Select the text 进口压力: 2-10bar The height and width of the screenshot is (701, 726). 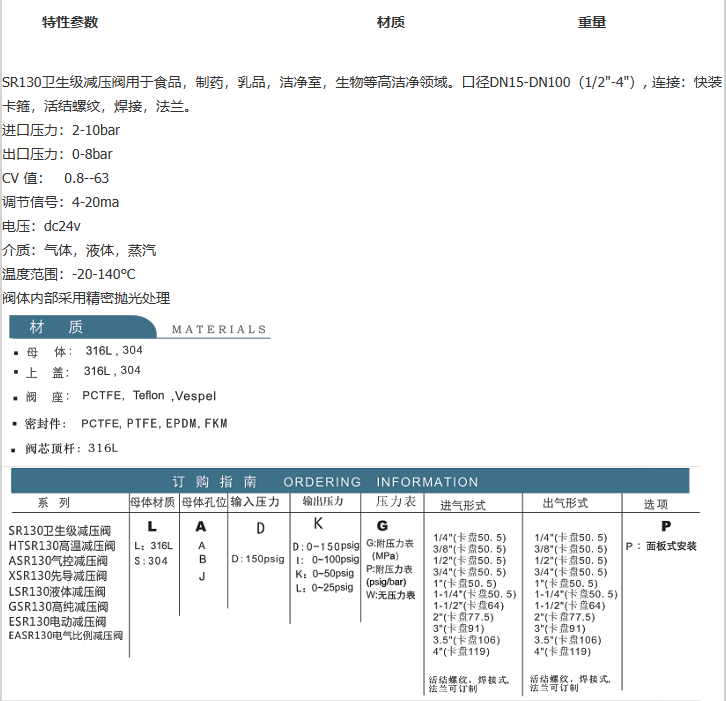[x=61, y=130]
